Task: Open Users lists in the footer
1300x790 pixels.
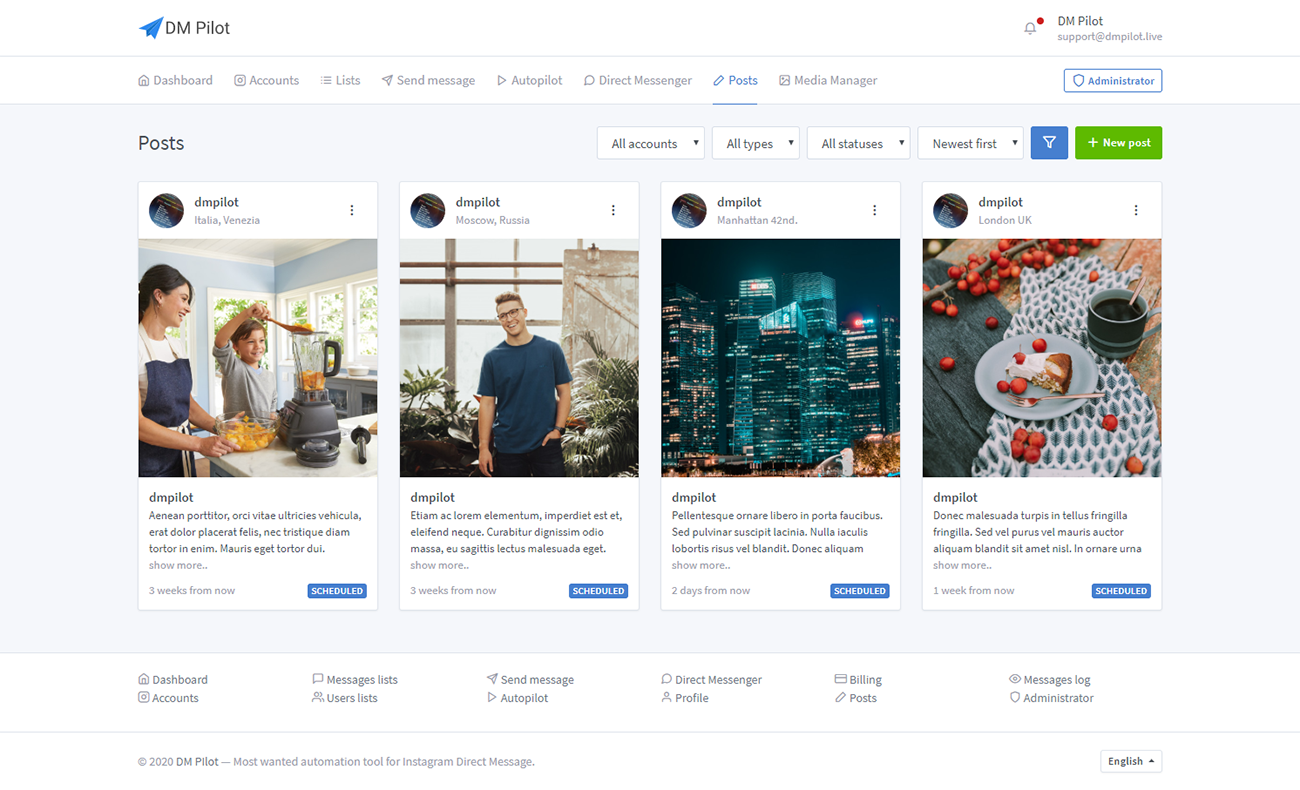Action: click(345, 698)
